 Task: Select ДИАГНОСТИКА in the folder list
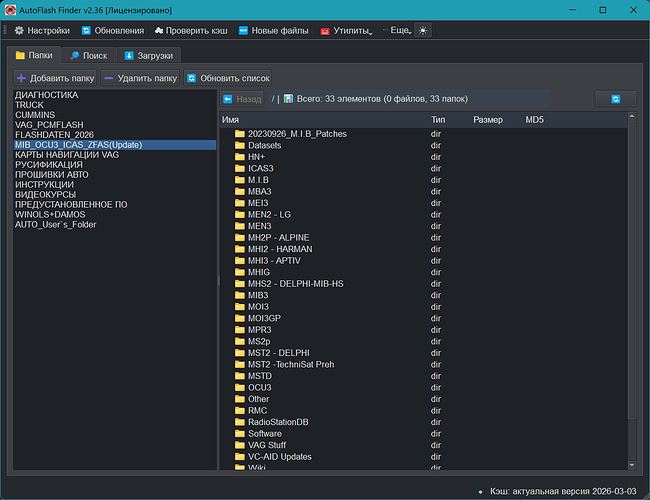coord(47,95)
